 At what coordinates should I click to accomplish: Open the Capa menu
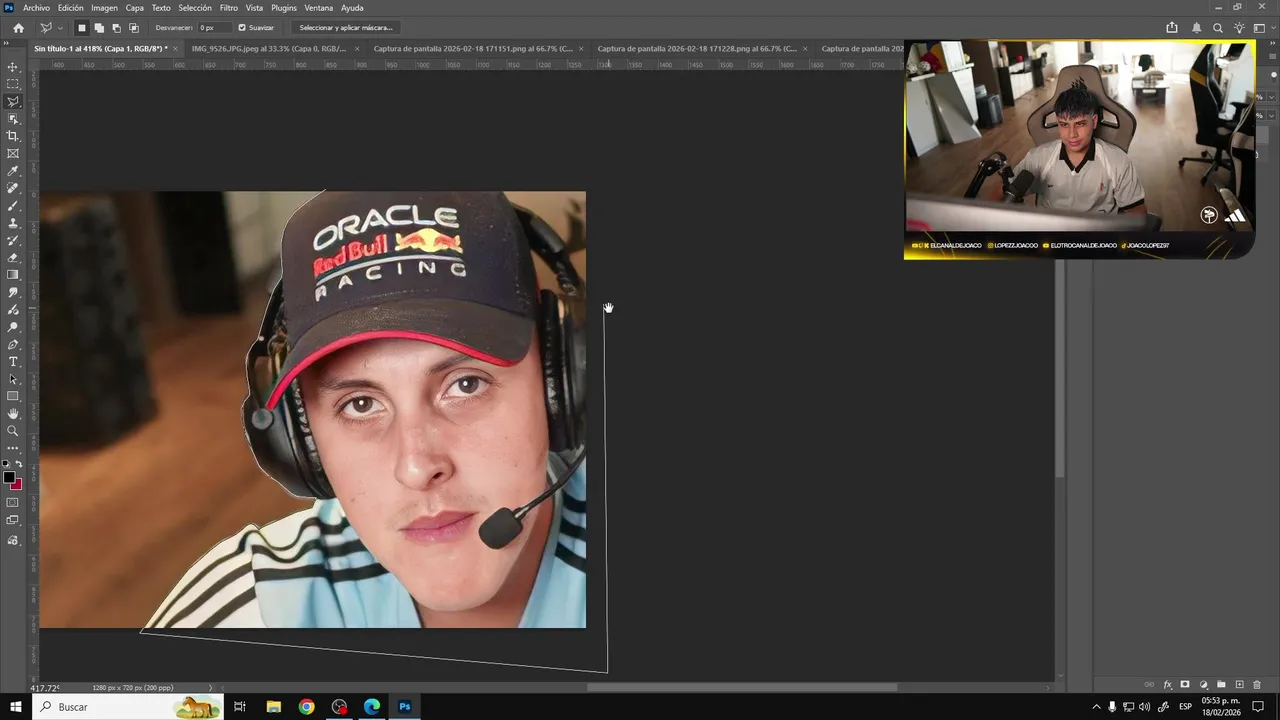(x=134, y=7)
